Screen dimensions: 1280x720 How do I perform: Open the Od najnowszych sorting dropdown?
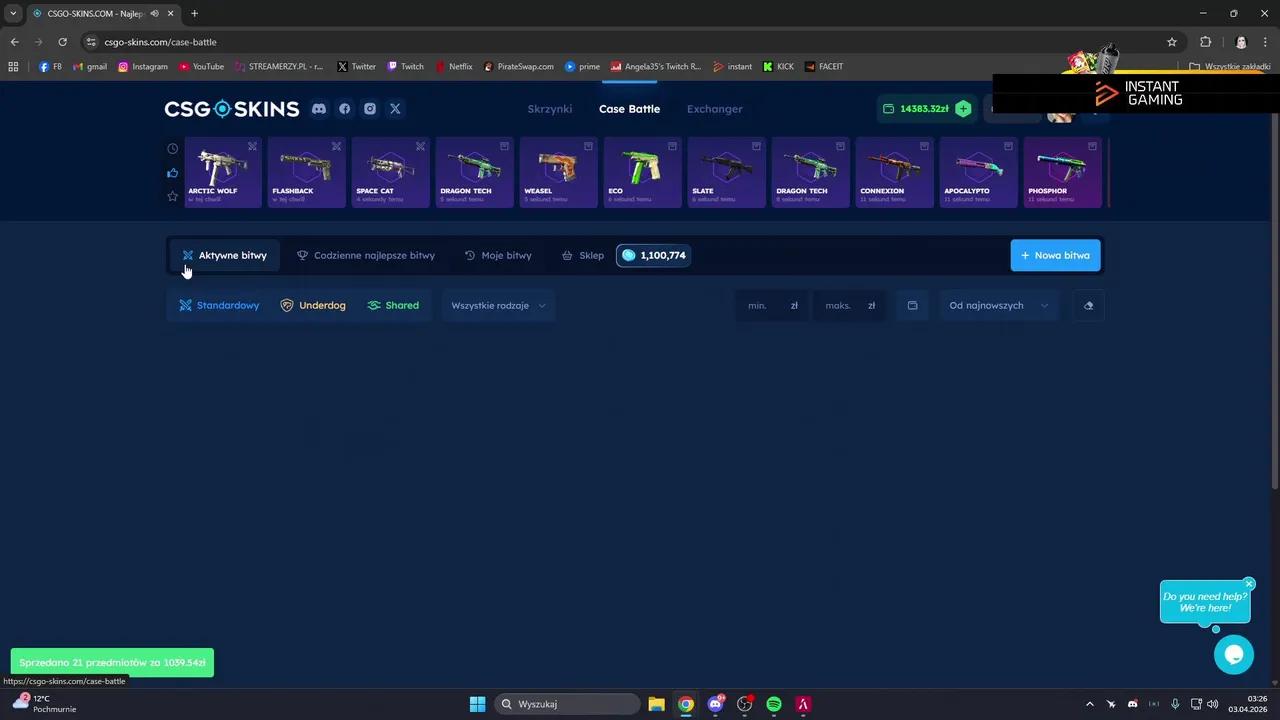997,305
